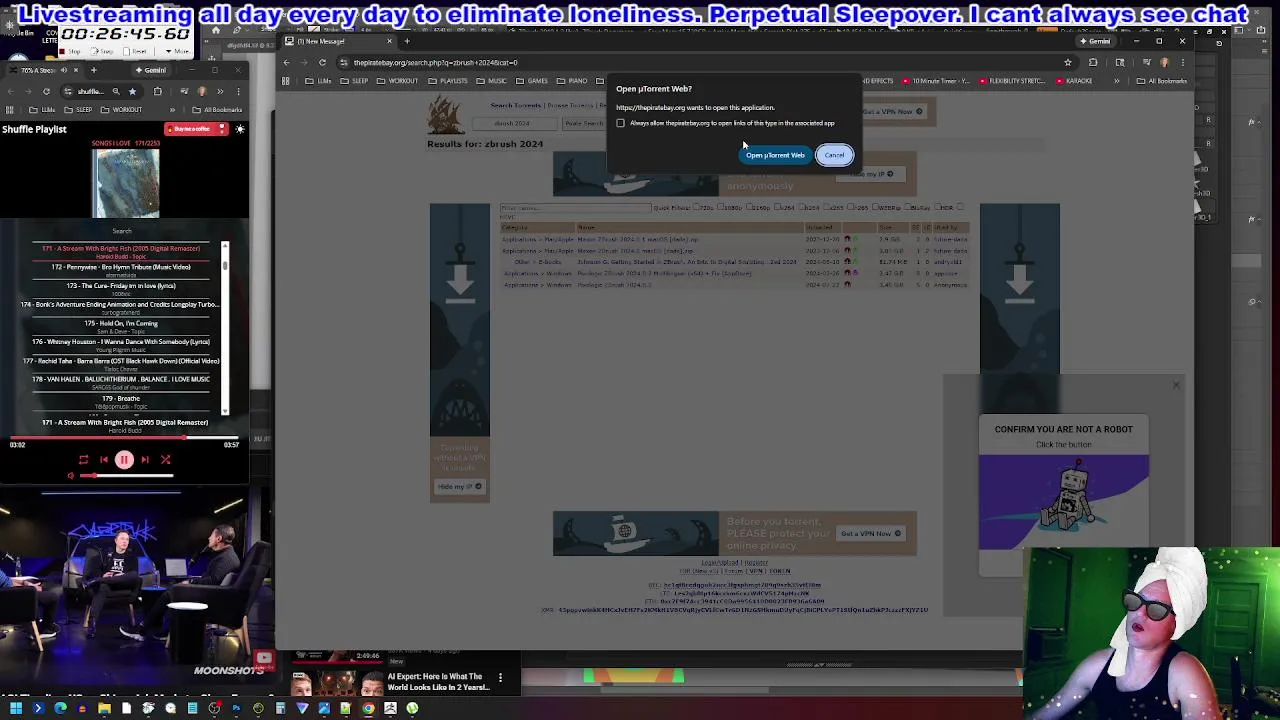Toggle brightness theme icon in Shuffle Playlist
The image size is (1280, 720).
click(240, 129)
